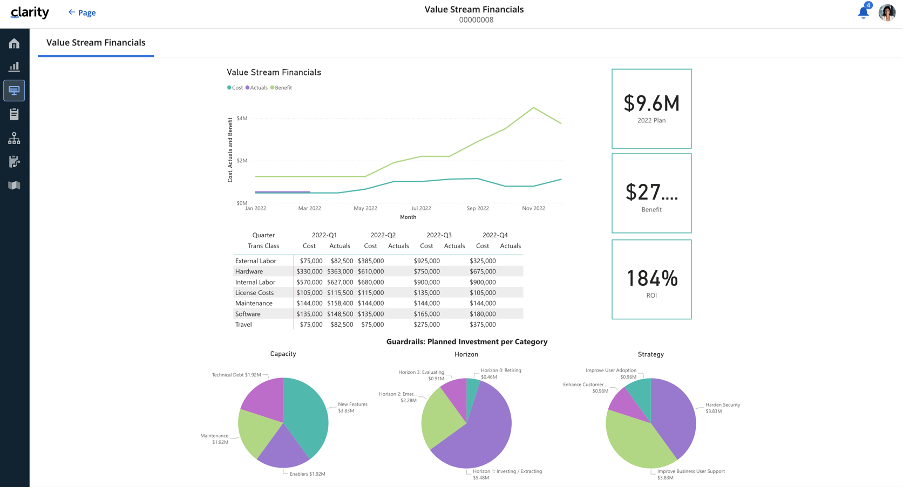Select the 2022-Q1 column header in table
Screen dimensions: 904x488
coord(325,235)
